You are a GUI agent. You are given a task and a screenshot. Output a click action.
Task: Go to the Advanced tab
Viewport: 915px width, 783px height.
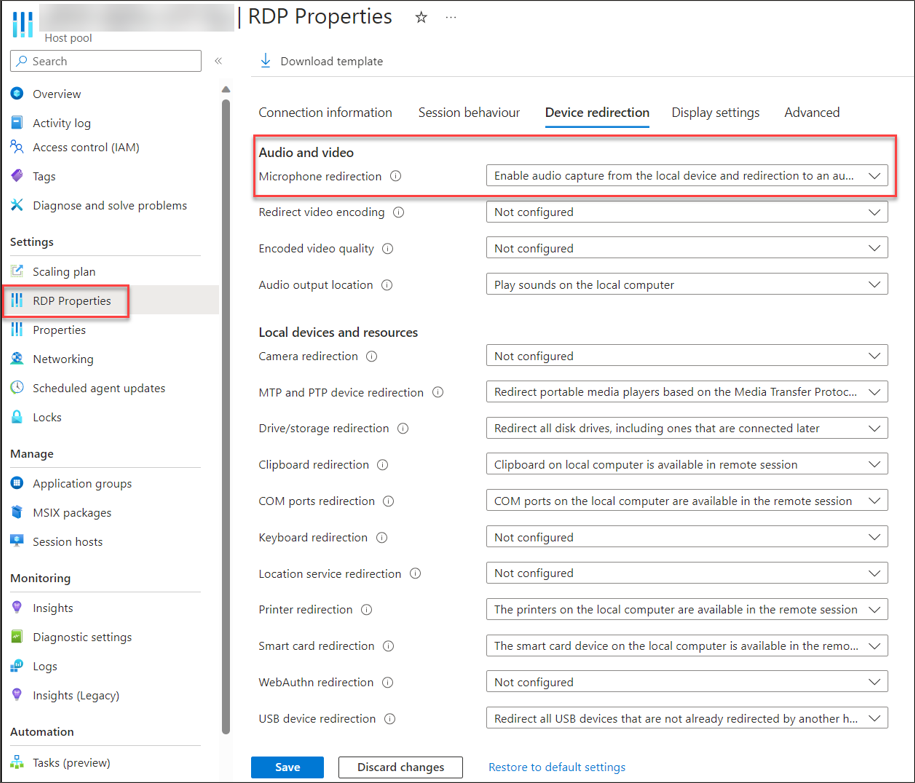pos(812,112)
